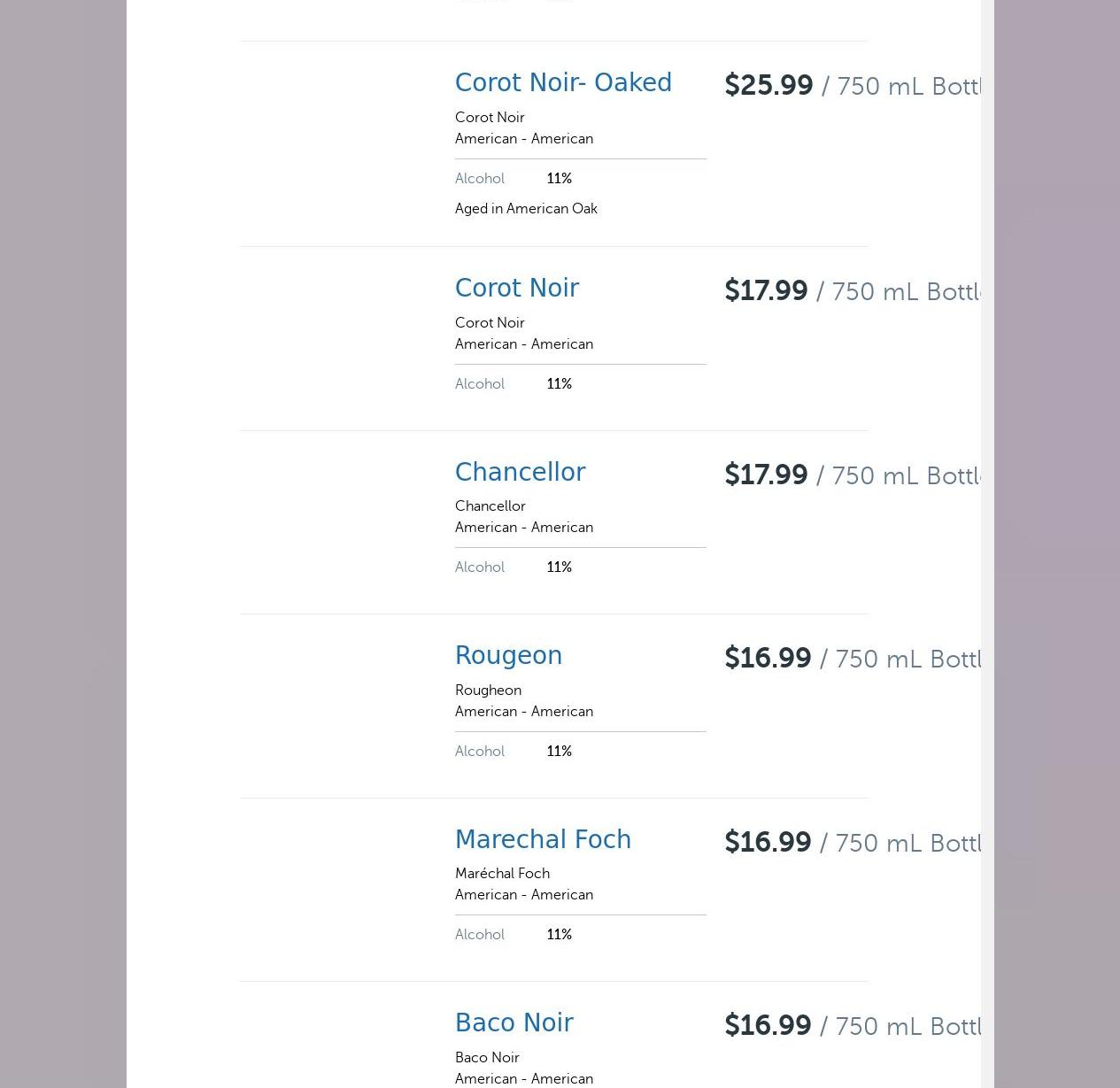
Task: Open the Corot Noir- Oaked wine link
Action: [x=563, y=83]
